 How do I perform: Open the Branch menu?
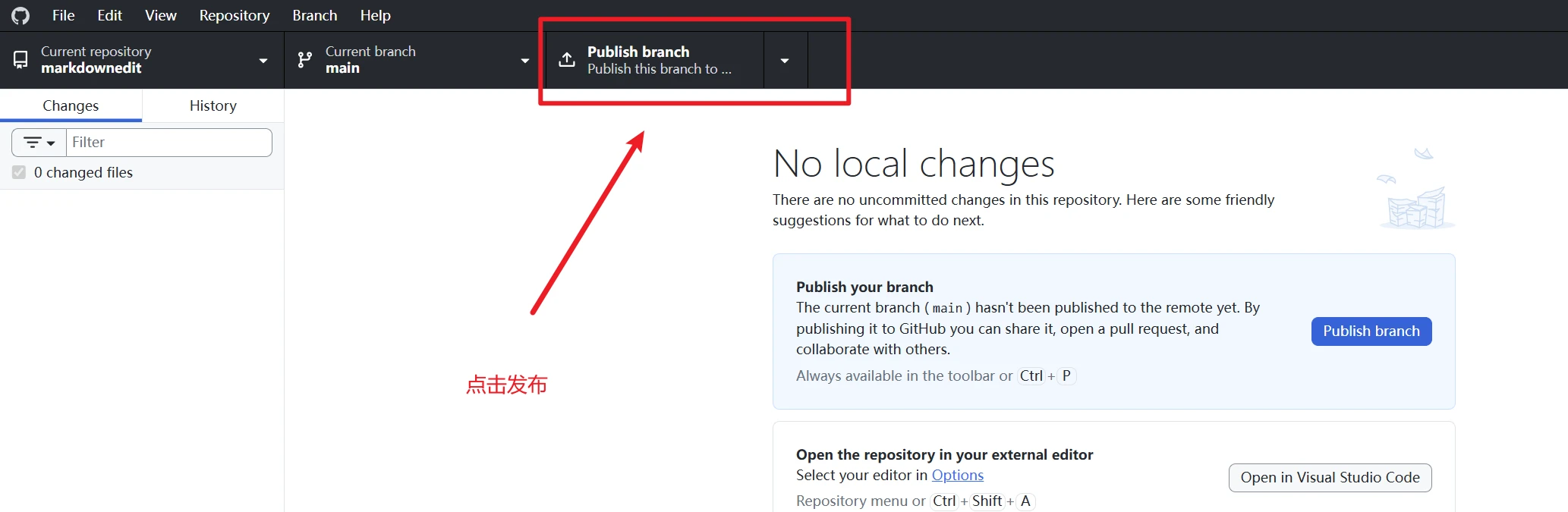pyautogui.click(x=315, y=16)
